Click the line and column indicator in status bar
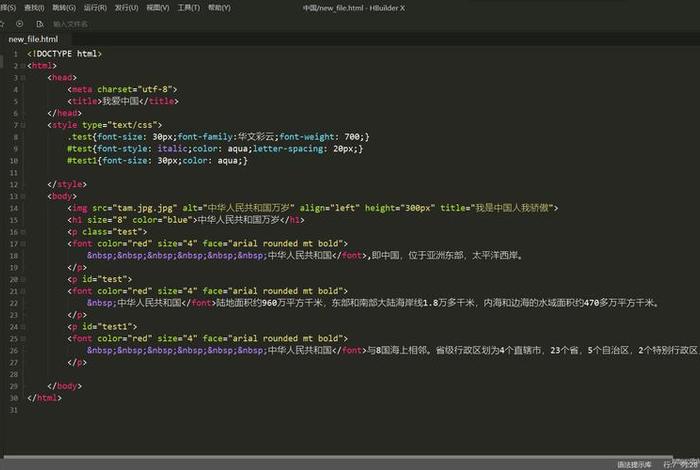Image resolution: width=700 pixels, height=470 pixels. [x=681, y=465]
